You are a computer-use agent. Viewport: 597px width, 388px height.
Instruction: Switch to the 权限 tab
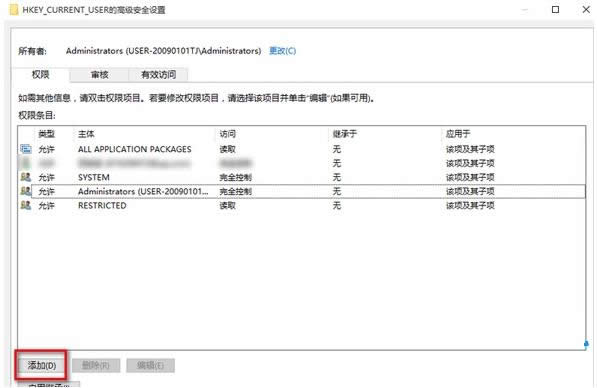click(40, 74)
